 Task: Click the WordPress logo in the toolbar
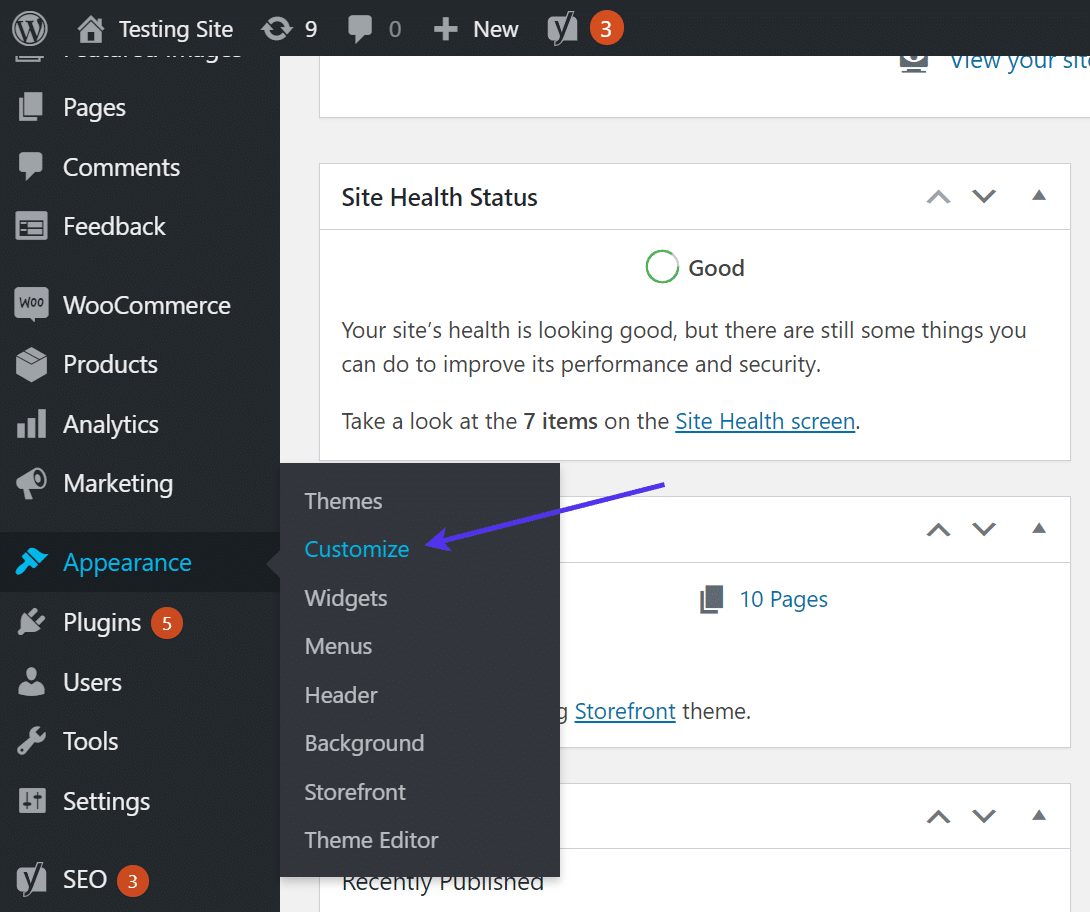[x=29, y=27]
